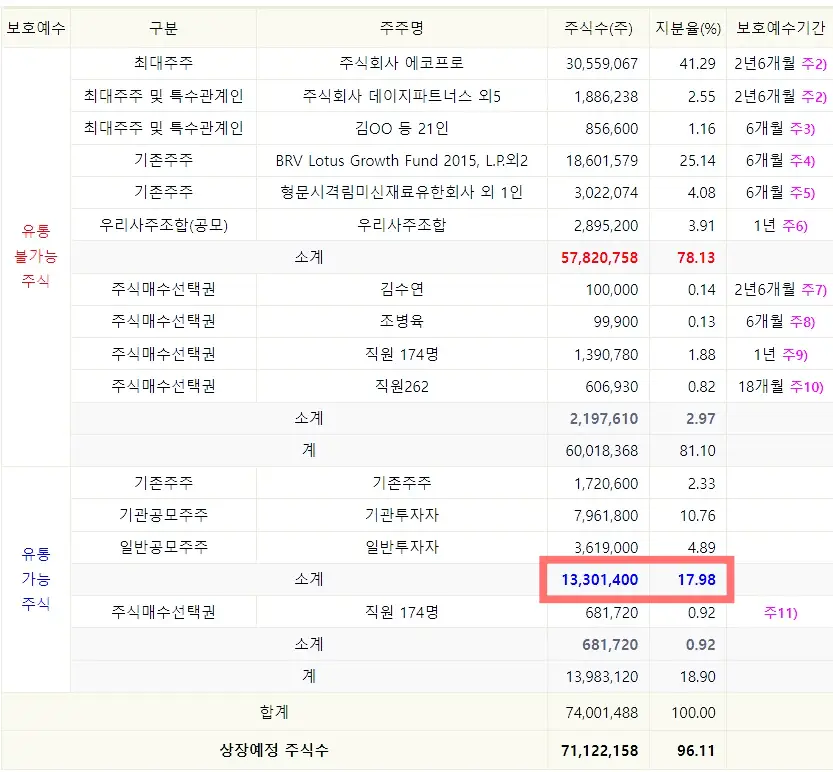The height and width of the screenshot is (772, 833).
Task: Click the 주3) annotation next to 6개월
Action: [804, 128]
